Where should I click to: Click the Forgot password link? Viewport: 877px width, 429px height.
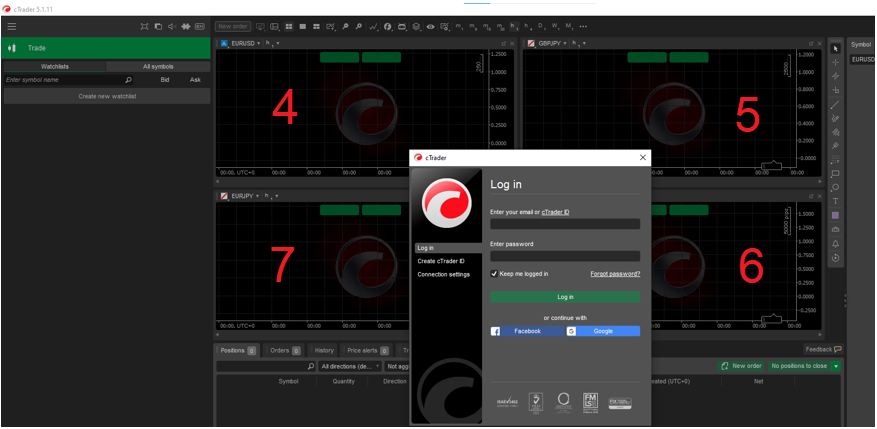(615, 274)
